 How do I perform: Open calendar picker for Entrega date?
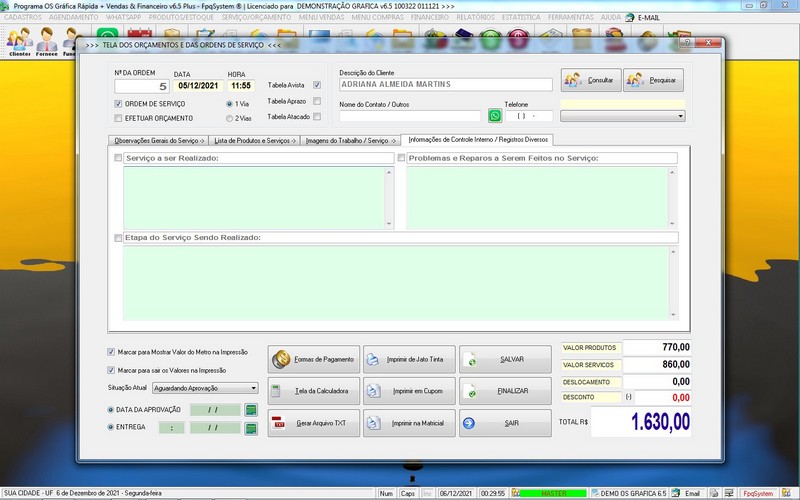(251, 428)
